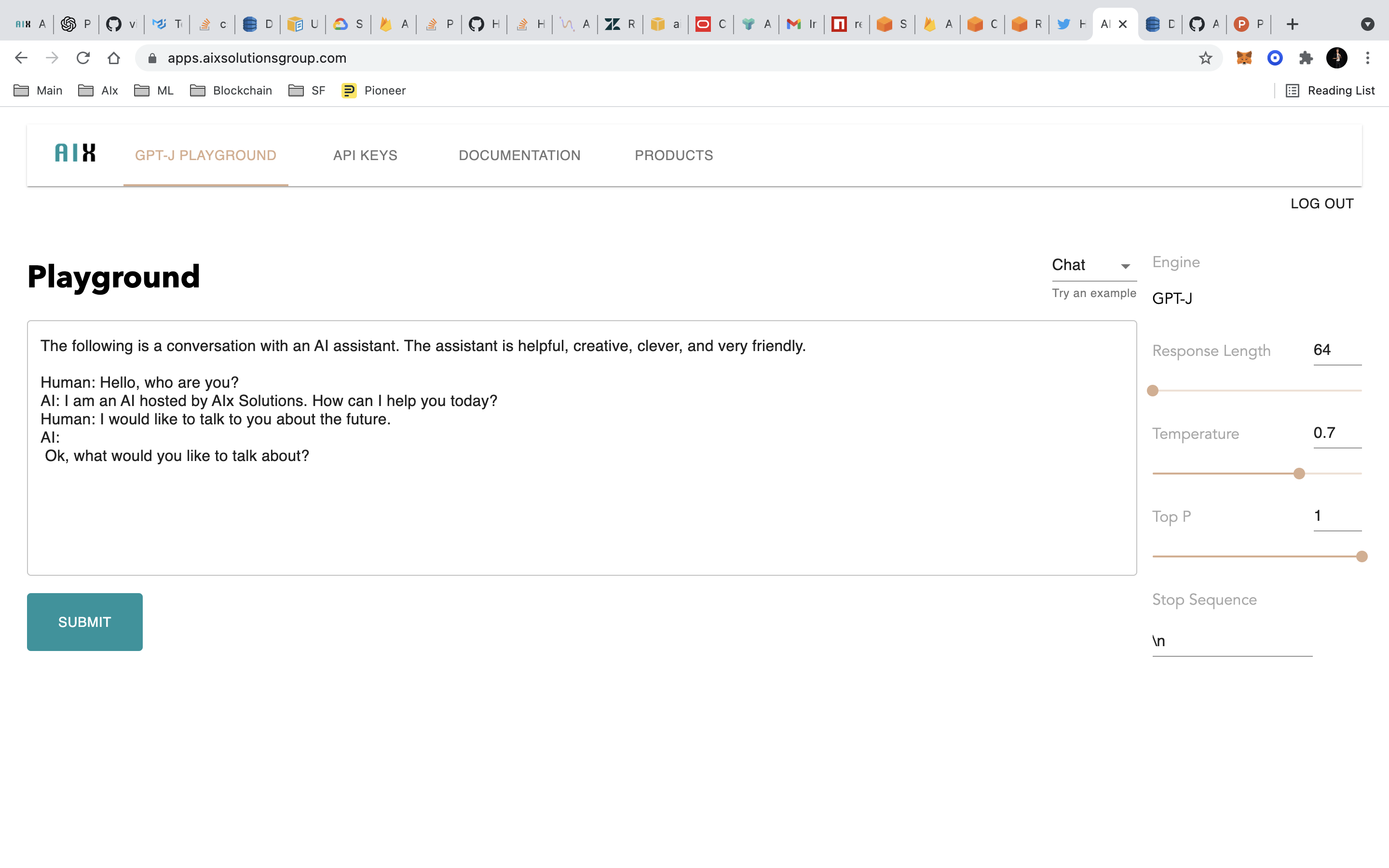The width and height of the screenshot is (1389, 868).
Task: Open MetaMask fox extension
Action: (x=1244, y=58)
